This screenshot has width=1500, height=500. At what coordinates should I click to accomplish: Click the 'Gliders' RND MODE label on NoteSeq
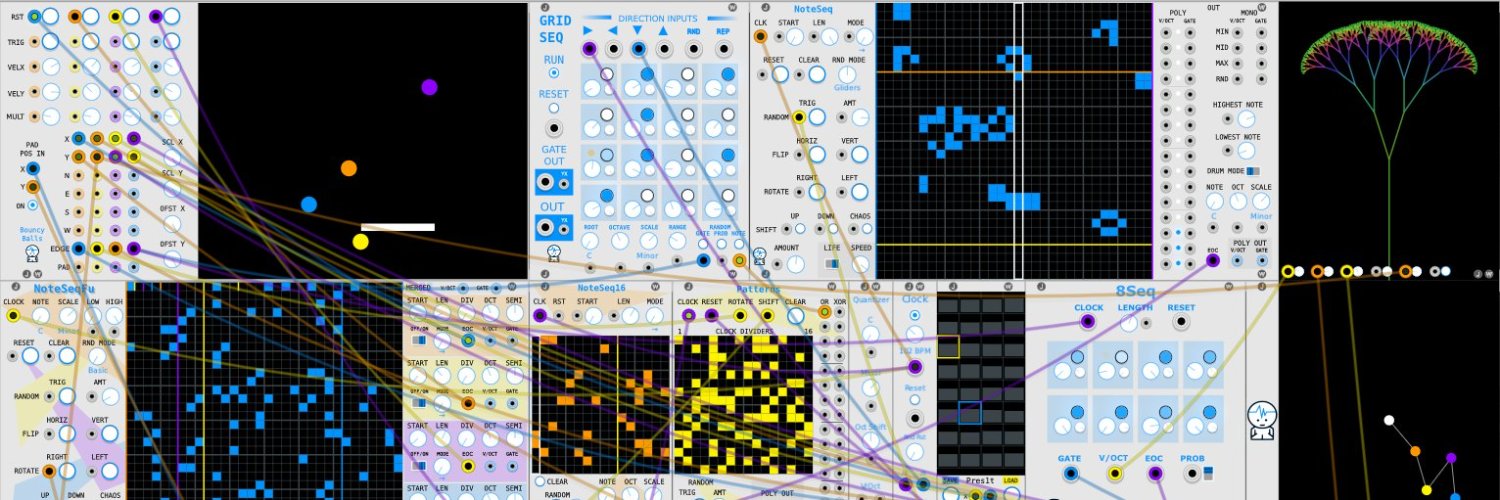coord(847,88)
